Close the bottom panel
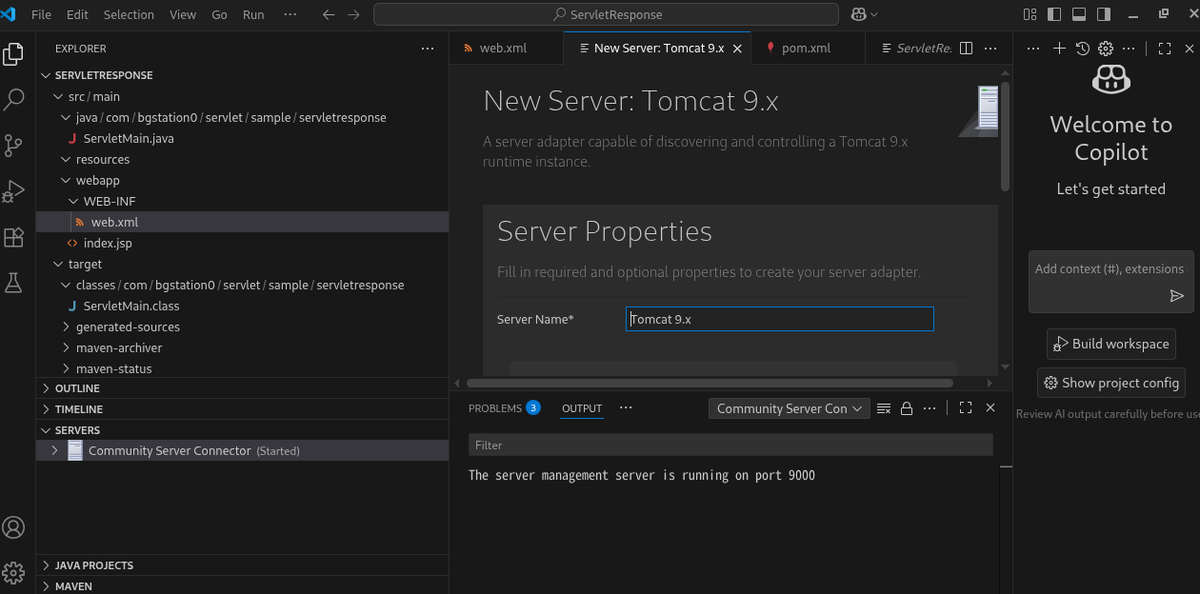 990,408
